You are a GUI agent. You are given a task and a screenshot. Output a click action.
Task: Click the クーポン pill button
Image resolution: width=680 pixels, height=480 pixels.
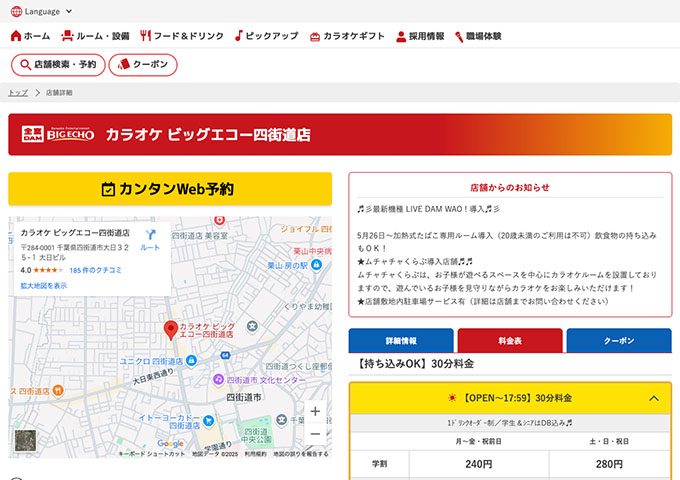point(143,65)
